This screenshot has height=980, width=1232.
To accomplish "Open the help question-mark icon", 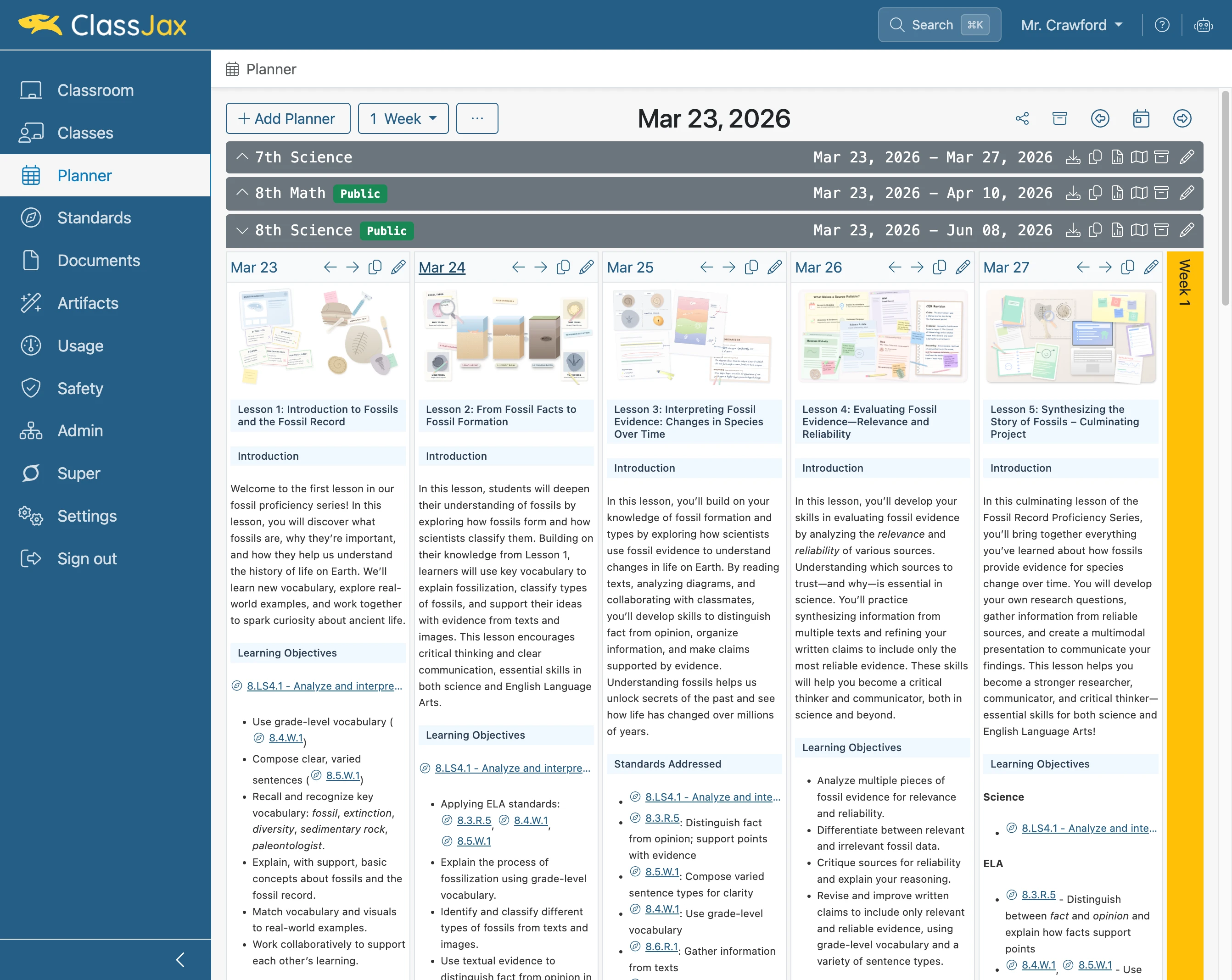I will pos(1162,25).
